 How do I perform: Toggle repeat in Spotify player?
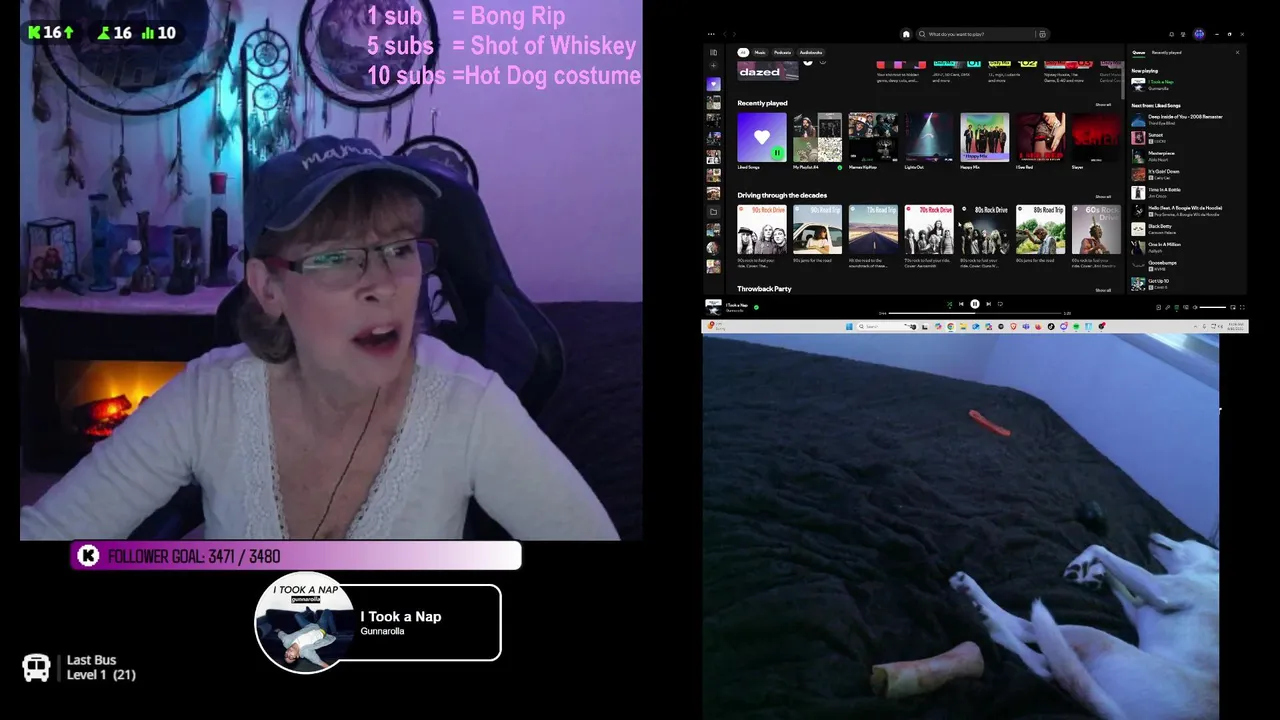coord(1000,304)
